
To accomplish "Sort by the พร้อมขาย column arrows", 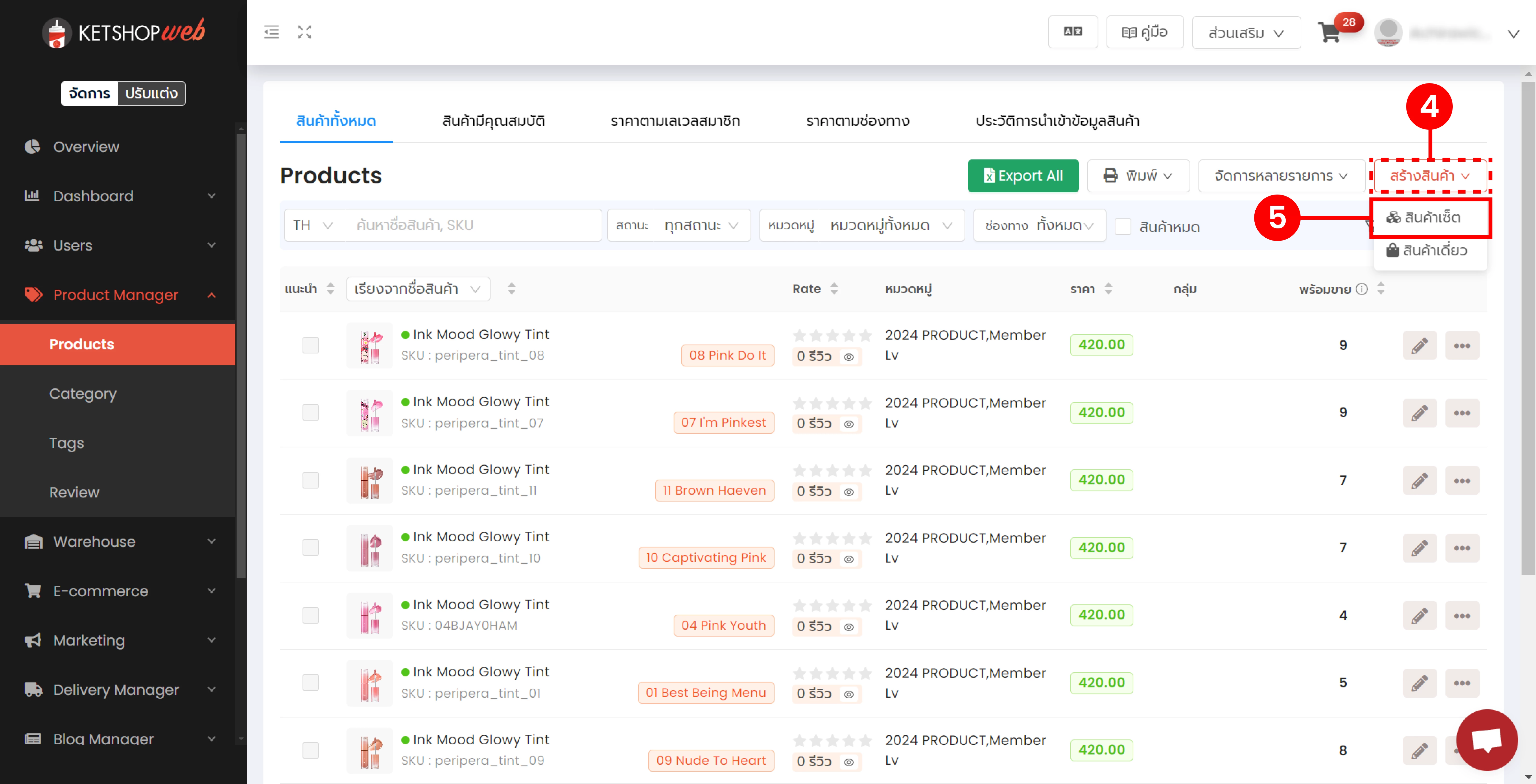I will click(1381, 289).
